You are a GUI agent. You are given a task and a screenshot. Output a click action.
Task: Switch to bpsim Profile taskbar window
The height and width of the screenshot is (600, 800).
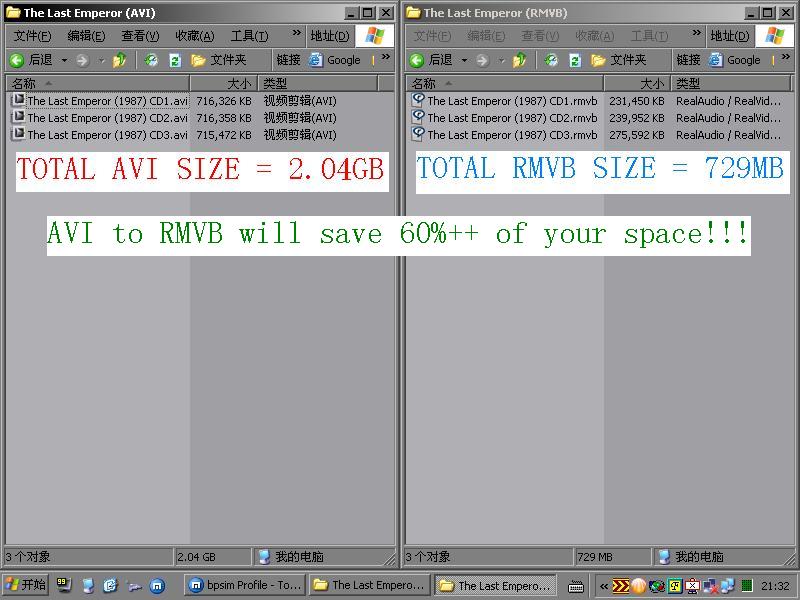245,585
